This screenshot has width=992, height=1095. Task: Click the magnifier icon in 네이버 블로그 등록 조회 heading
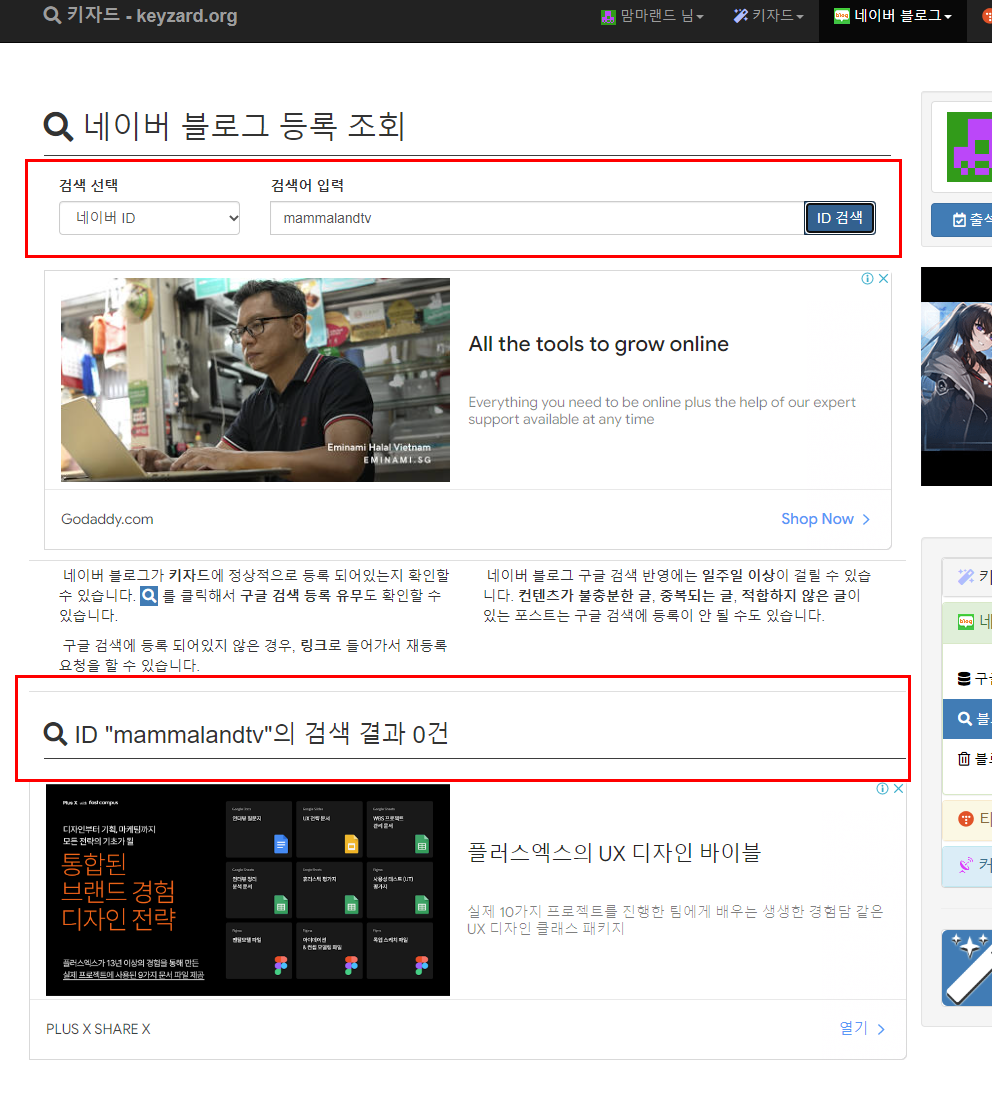tap(58, 126)
